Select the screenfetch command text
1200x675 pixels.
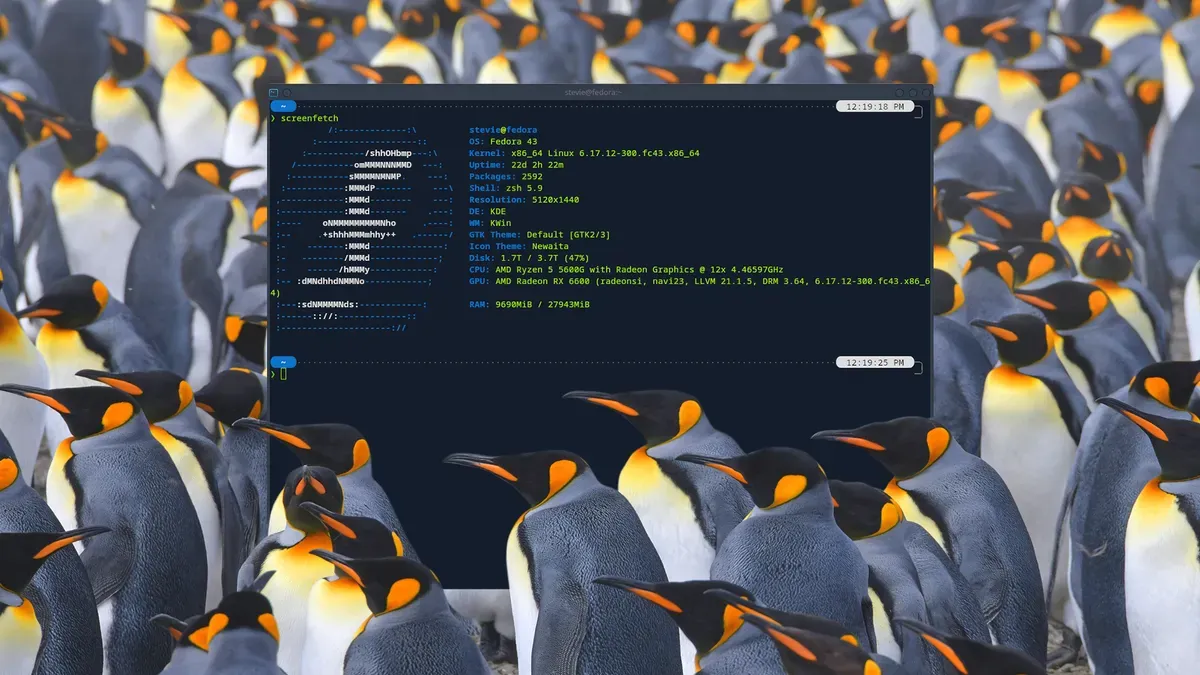click(308, 117)
